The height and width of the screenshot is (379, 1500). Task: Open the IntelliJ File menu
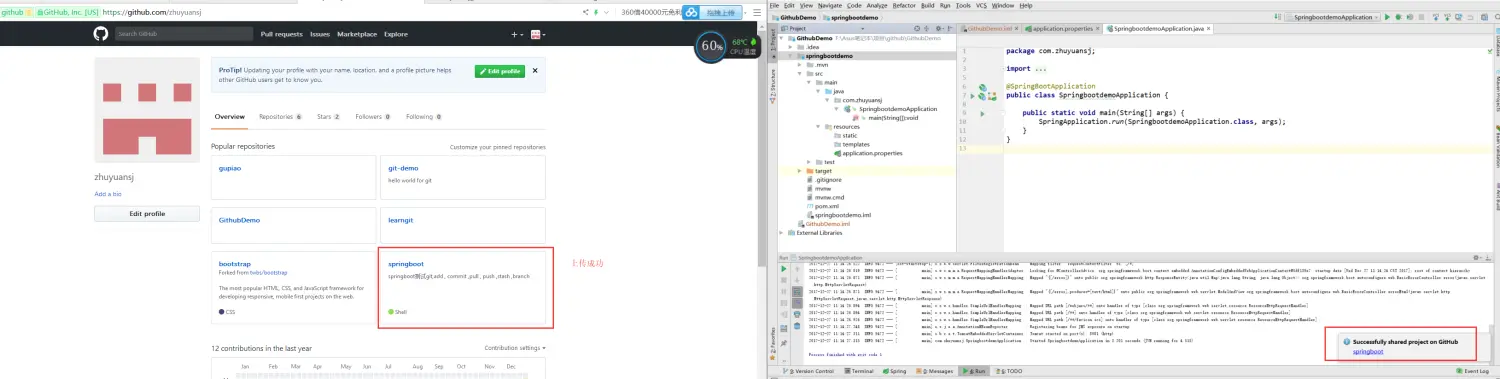click(775, 5)
